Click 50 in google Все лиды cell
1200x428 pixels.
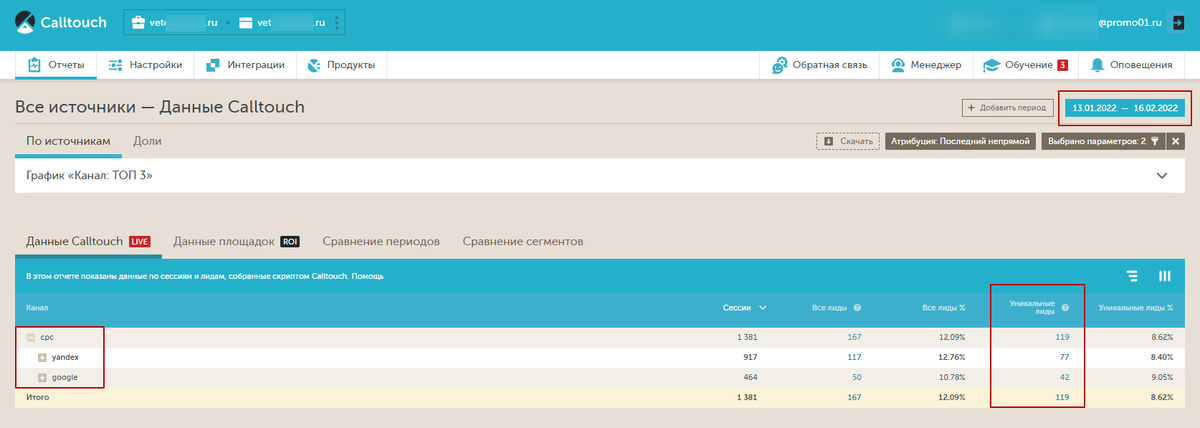click(x=856, y=377)
